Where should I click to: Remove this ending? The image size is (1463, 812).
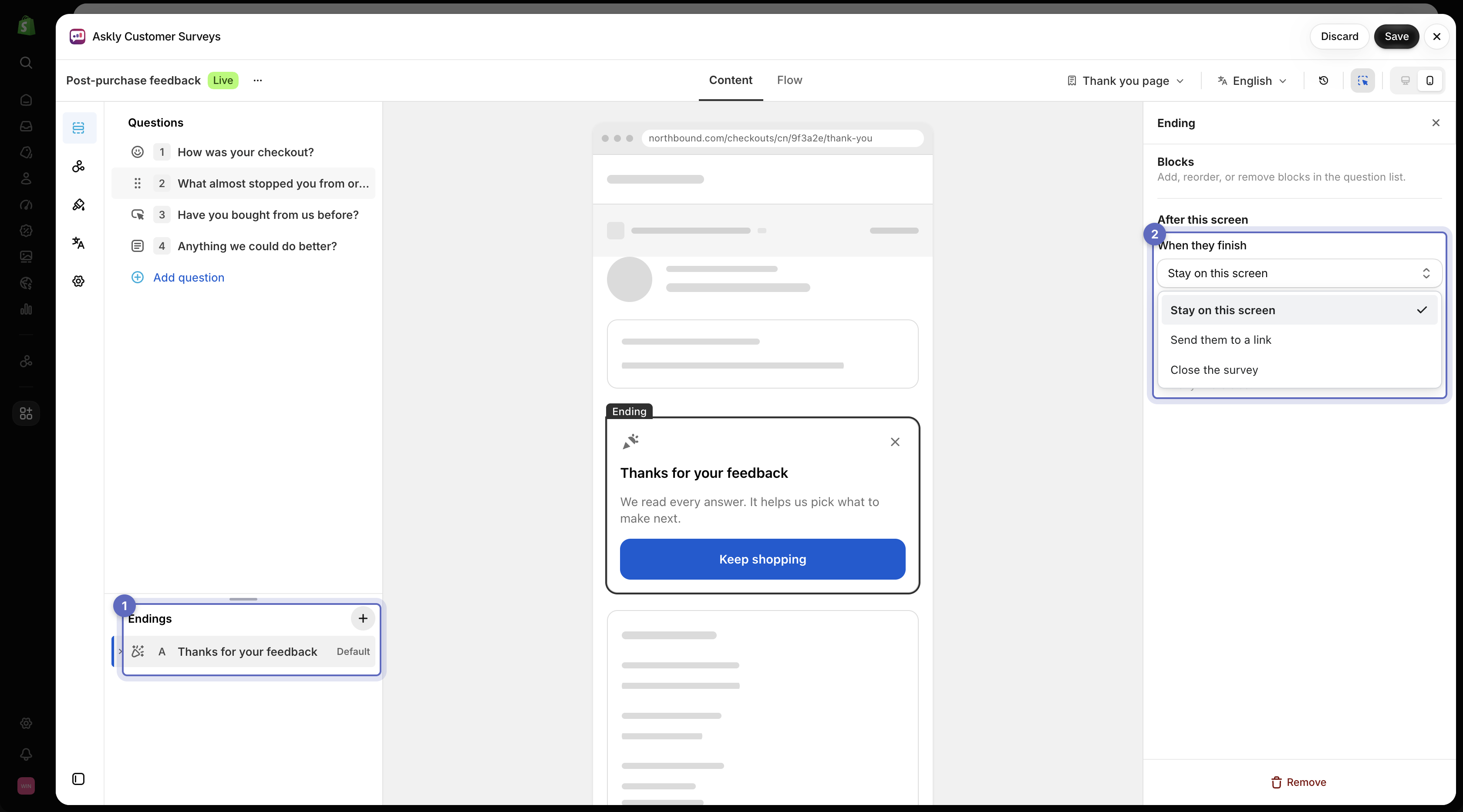pyautogui.click(x=1298, y=782)
